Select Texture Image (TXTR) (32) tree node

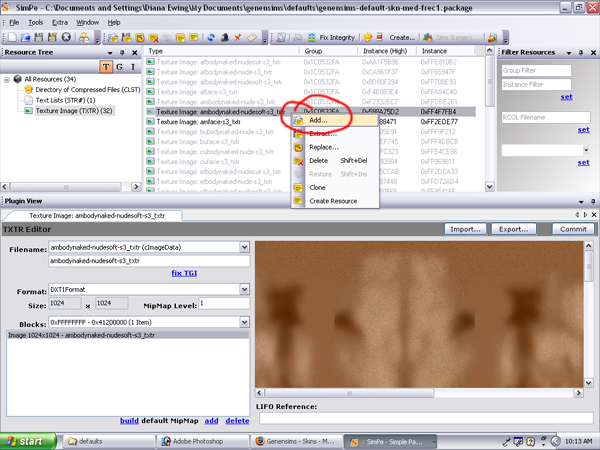point(74,111)
